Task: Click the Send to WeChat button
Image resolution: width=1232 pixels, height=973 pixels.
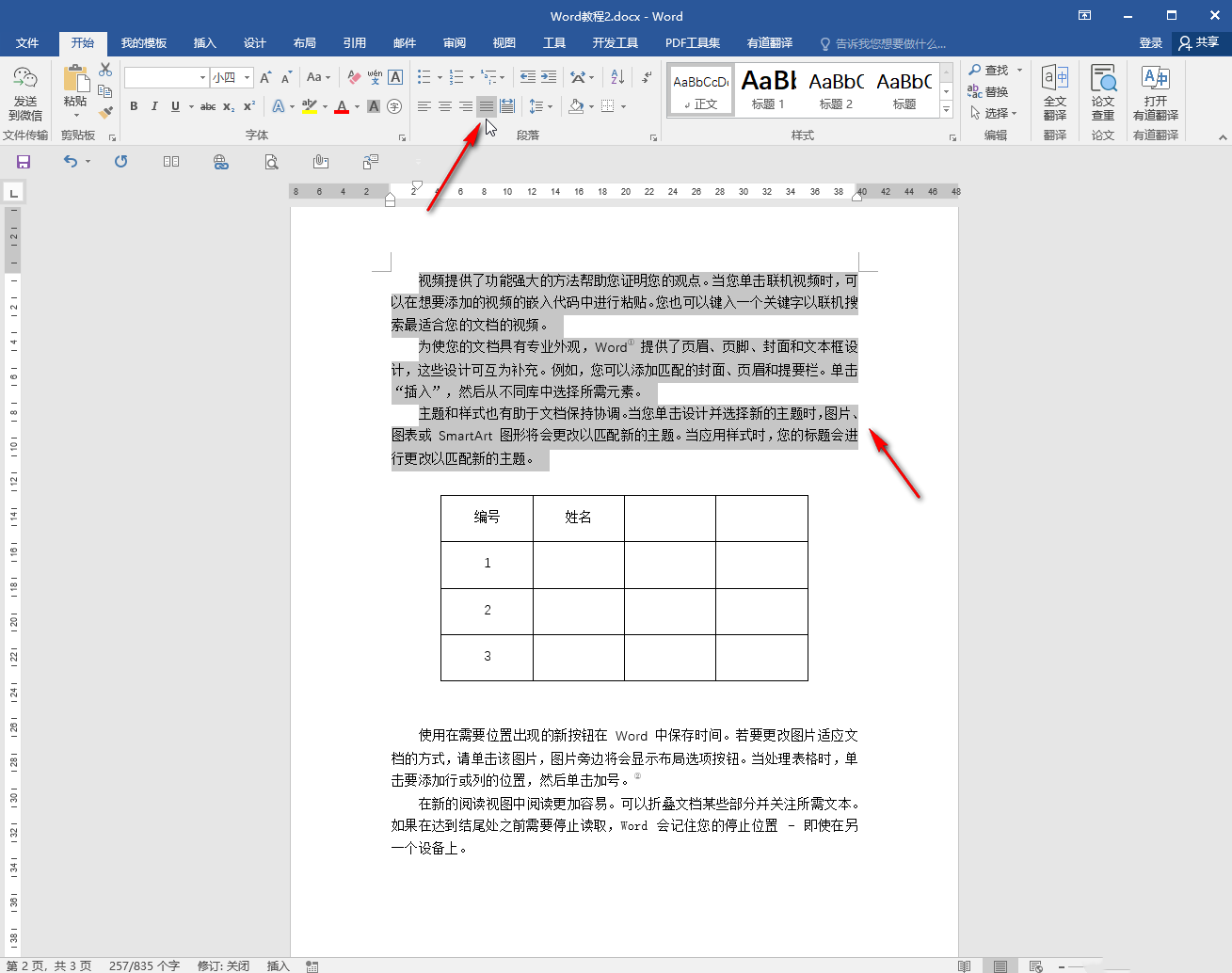Action: 25,93
